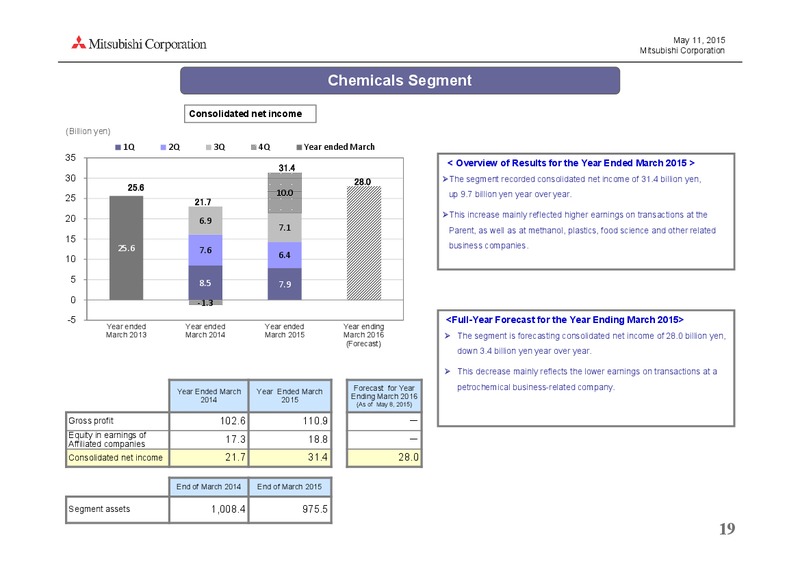Click the 6.9 segment of March 2014 bar

point(205,221)
